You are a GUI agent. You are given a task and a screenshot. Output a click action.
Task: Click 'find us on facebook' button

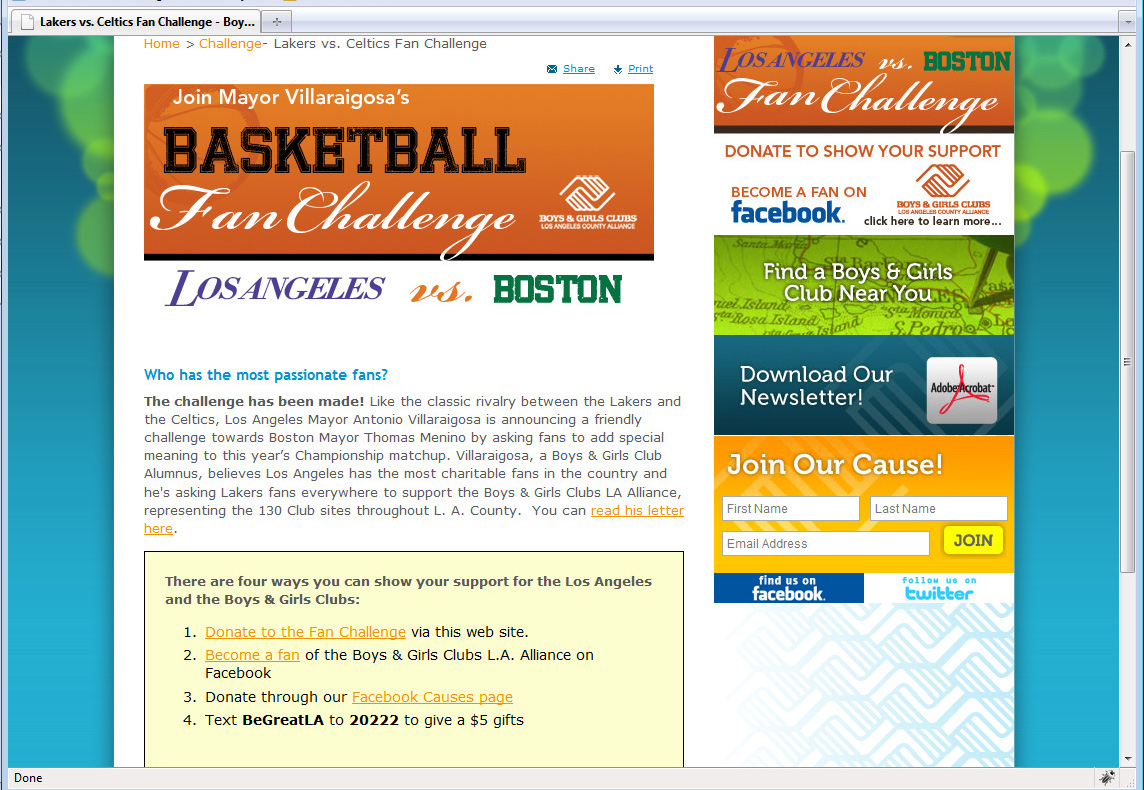[x=789, y=588]
